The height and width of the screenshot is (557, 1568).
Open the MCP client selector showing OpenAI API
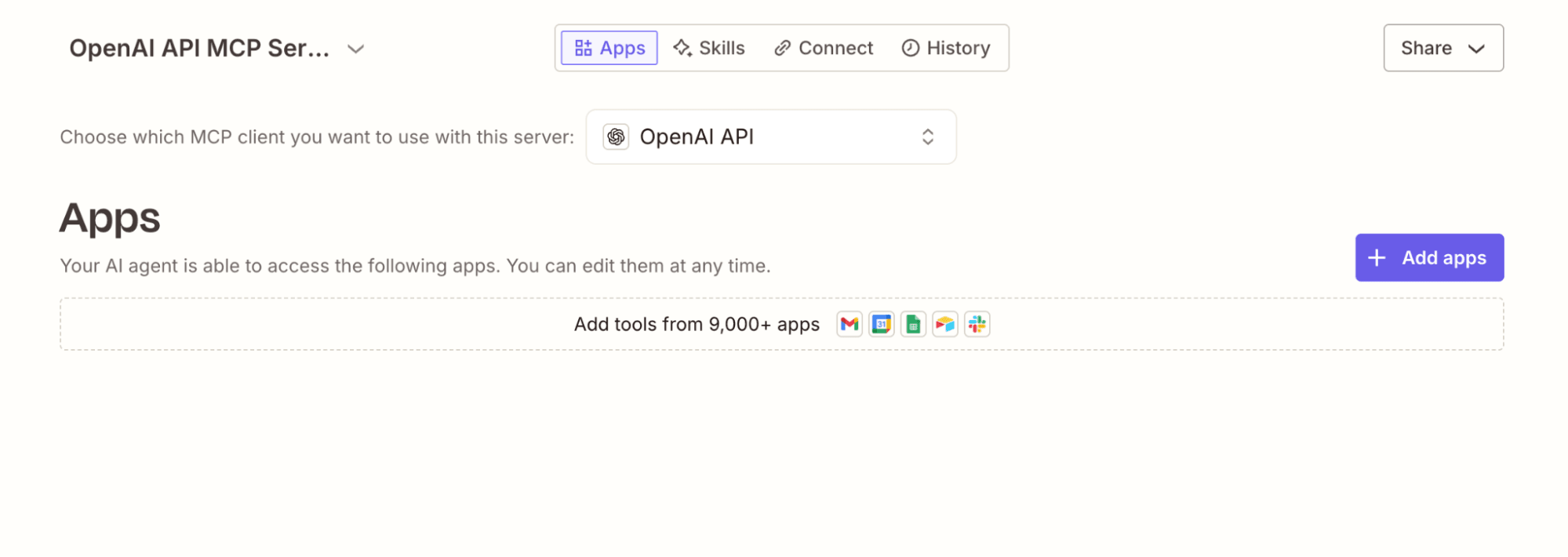[771, 137]
